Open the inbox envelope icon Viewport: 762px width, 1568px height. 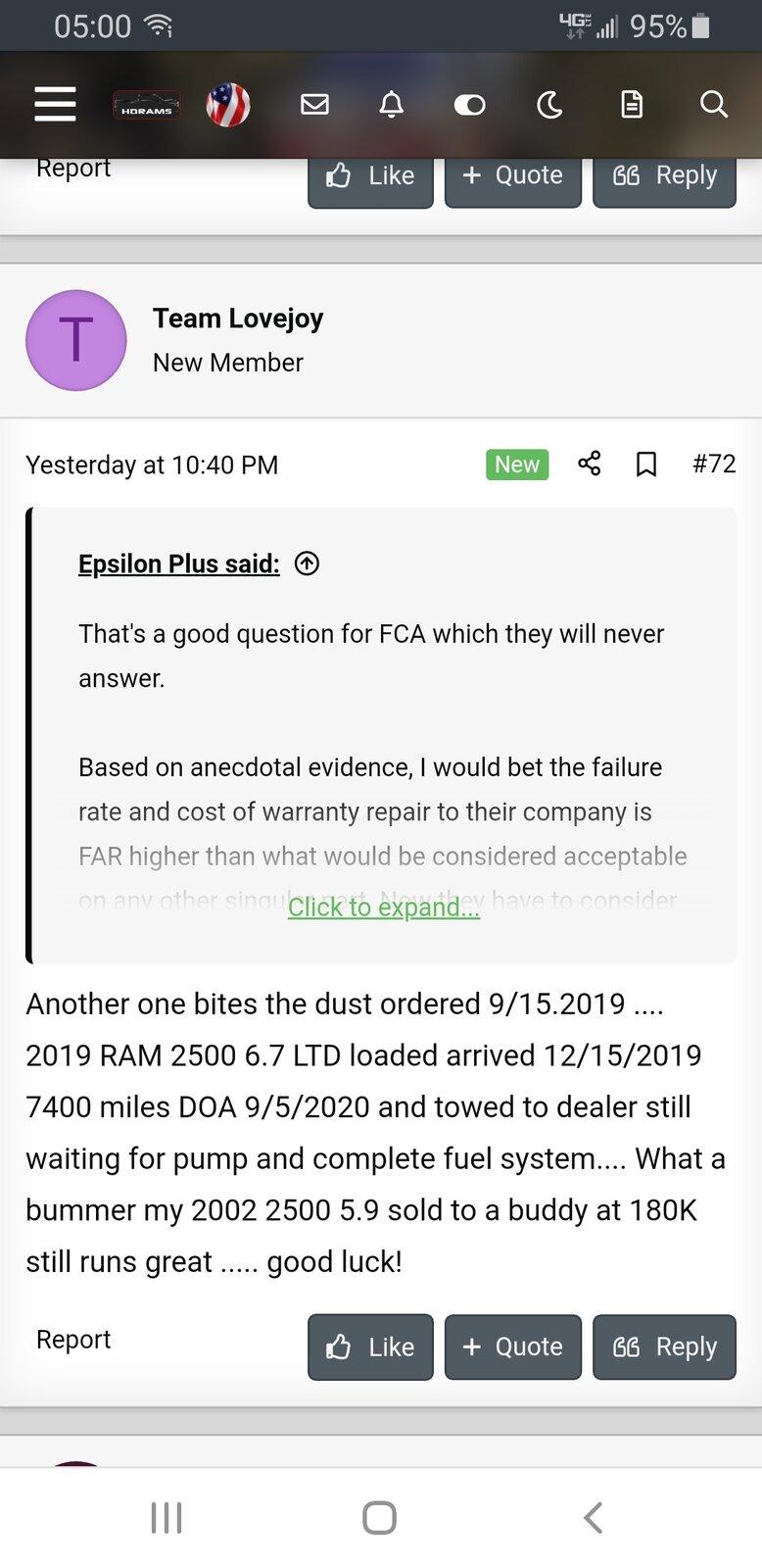click(314, 104)
